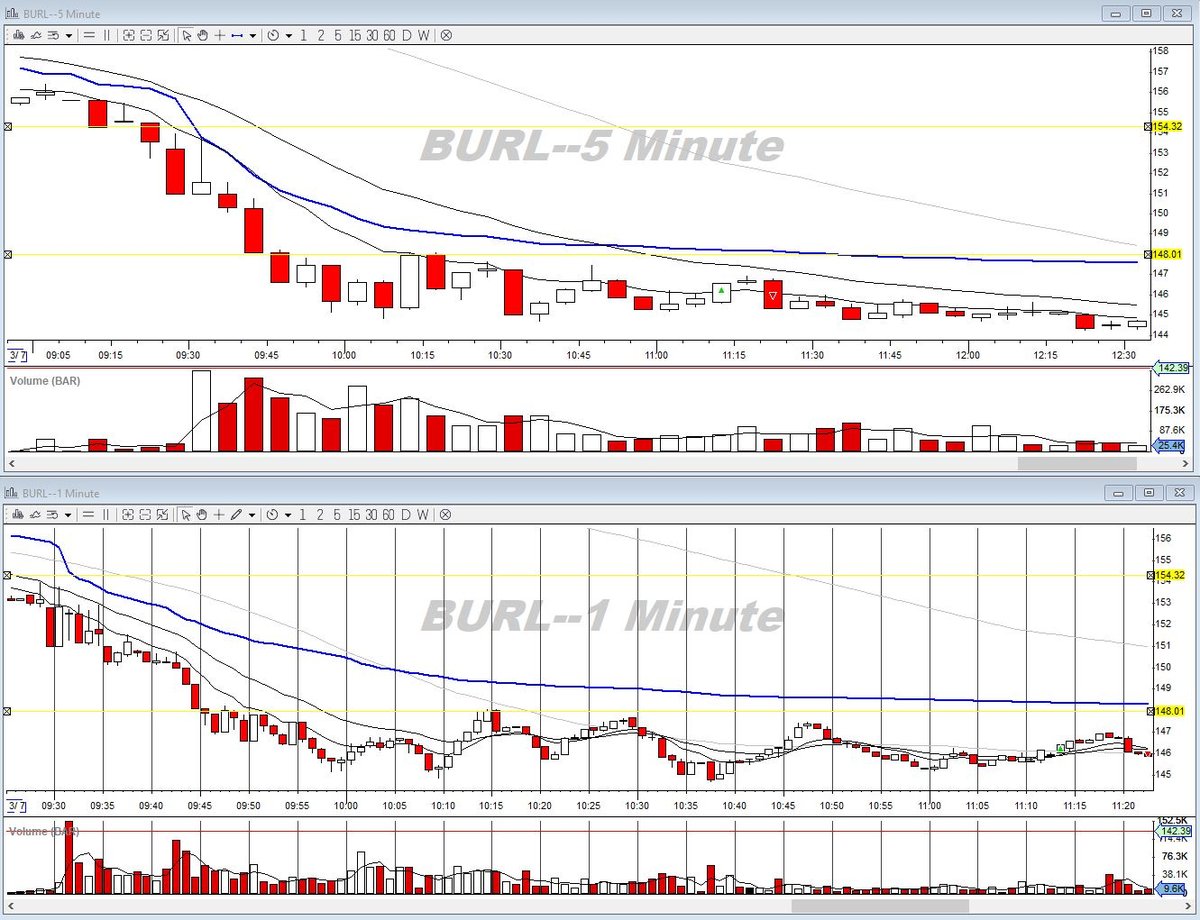1200x920 pixels.
Task: Switch 5 Minute chart to 15 minute interval
Action: 354,35
